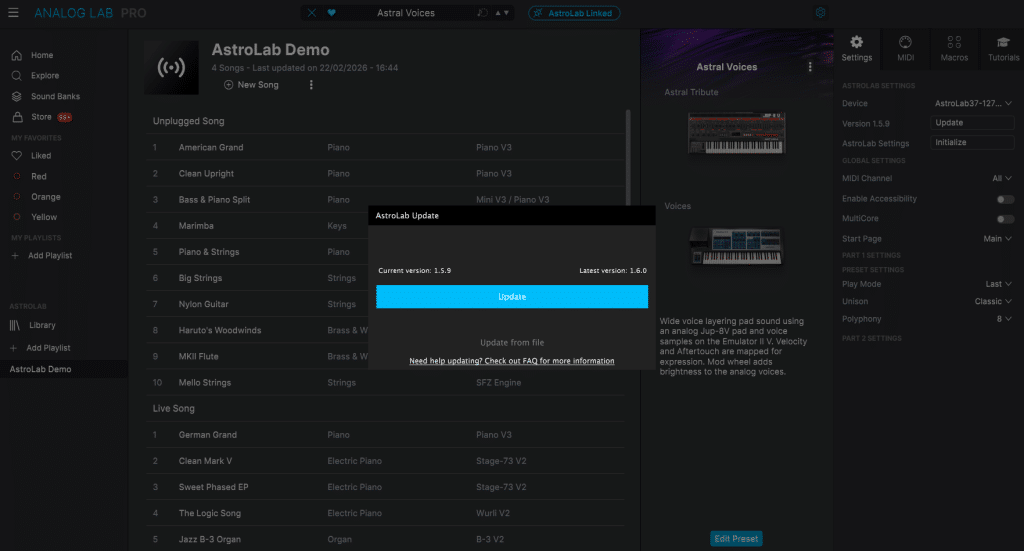The width and height of the screenshot is (1024, 551).
Task: Select The Logic Song preset
Action: tap(385, 513)
